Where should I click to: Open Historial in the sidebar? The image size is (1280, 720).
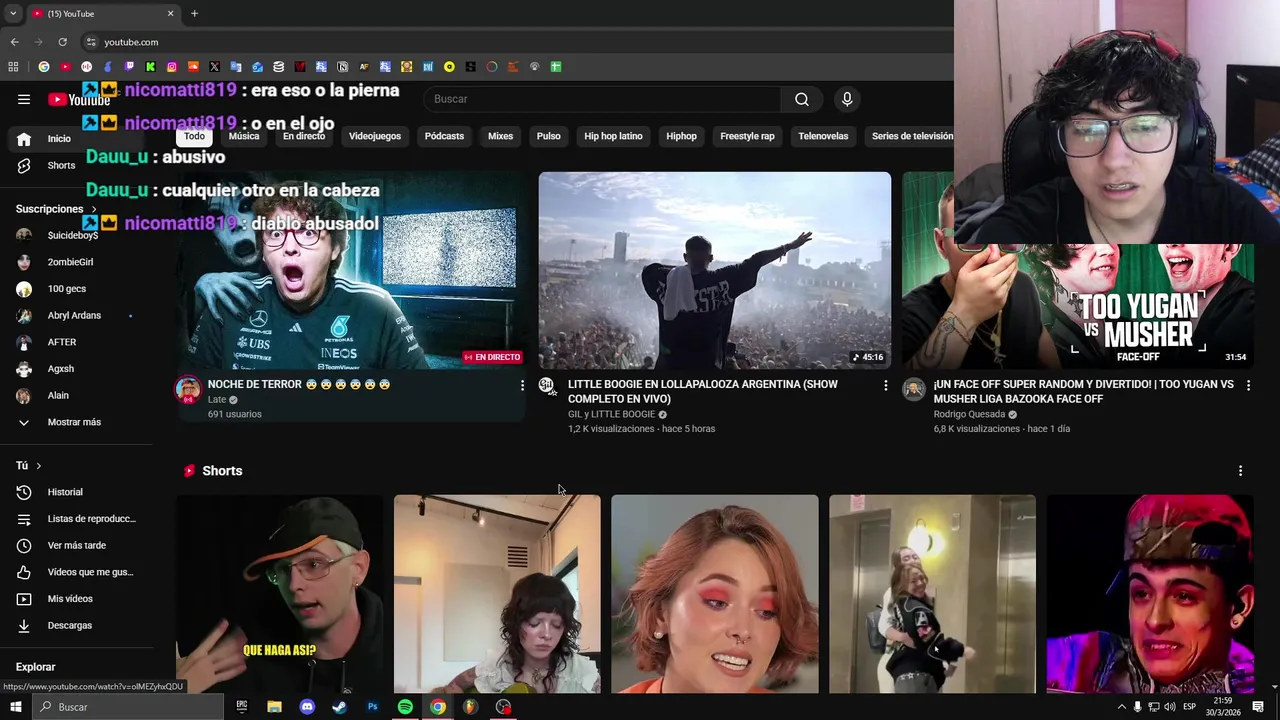[x=75, y=492]
